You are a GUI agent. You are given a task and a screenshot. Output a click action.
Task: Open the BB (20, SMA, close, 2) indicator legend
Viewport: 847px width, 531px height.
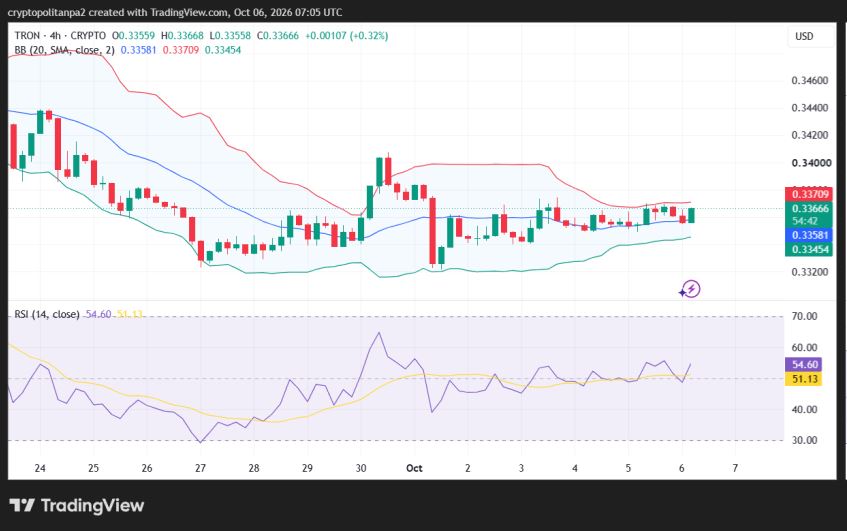tap(64, 50)
